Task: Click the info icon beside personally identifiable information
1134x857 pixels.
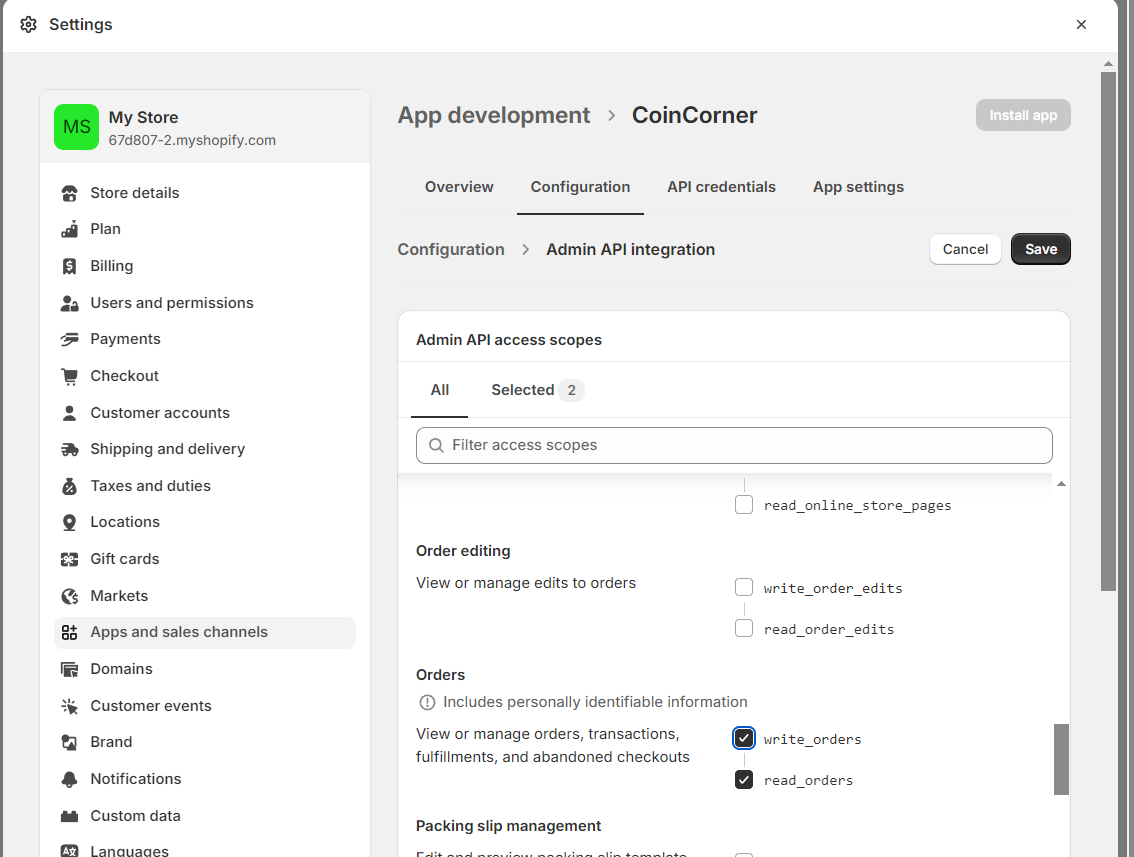Action: (427, 702)
